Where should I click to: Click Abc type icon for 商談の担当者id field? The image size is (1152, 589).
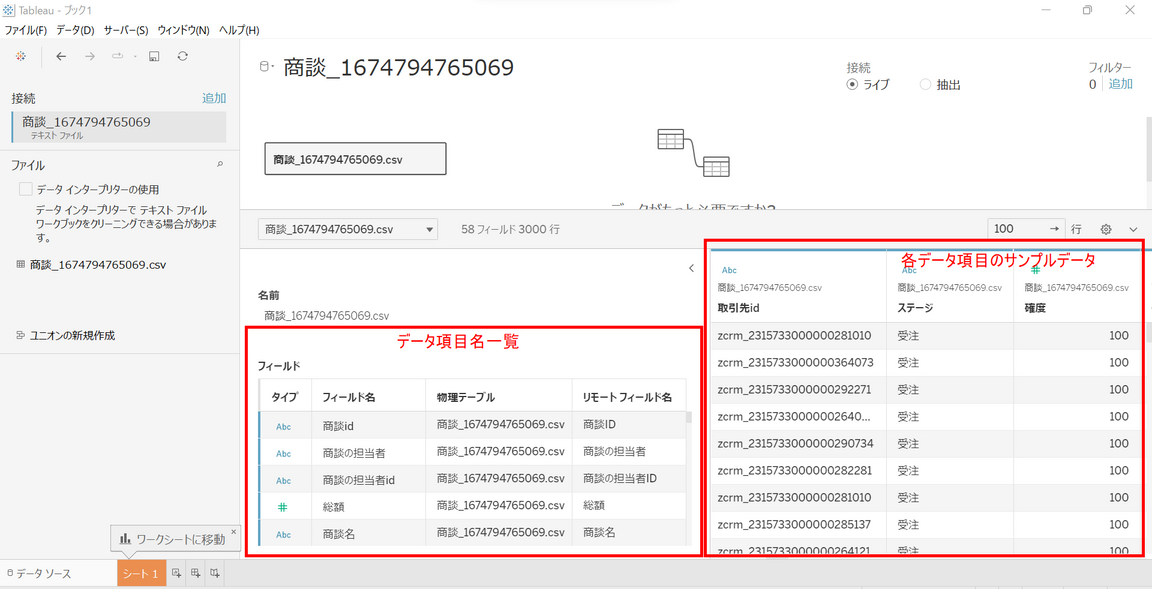284,480
